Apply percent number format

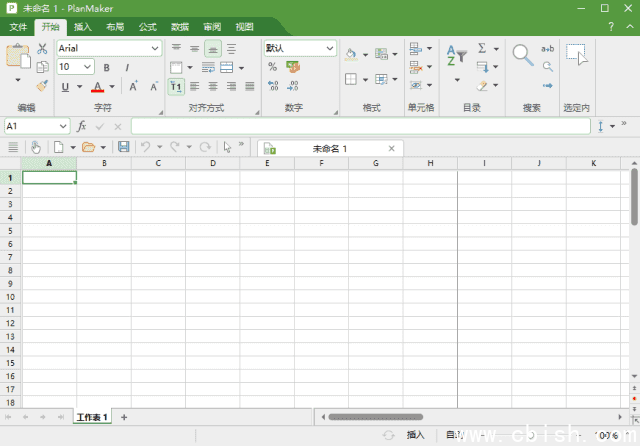[x=273, y=67]
